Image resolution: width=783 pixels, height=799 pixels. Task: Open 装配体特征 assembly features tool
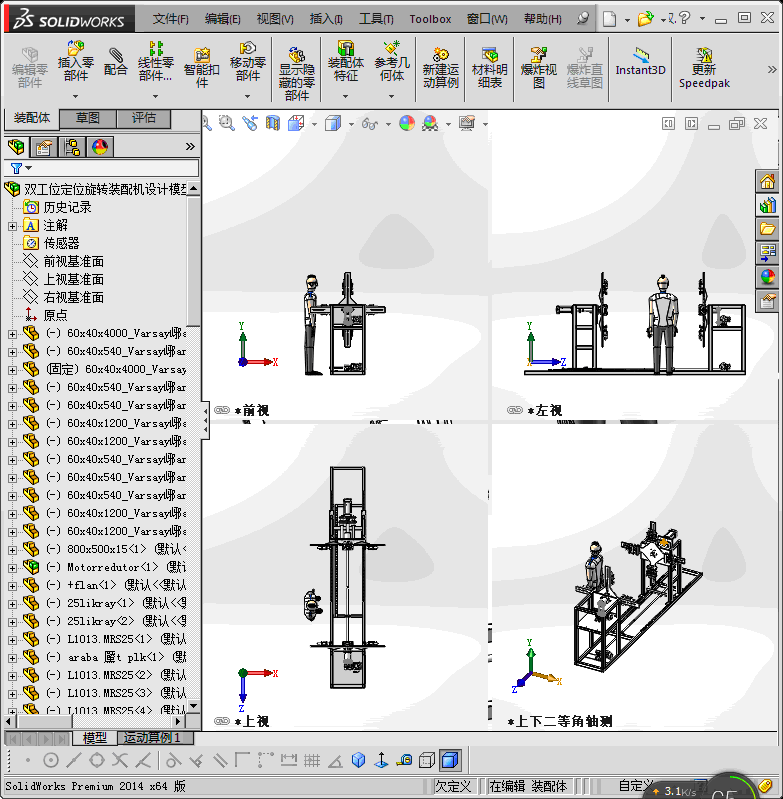coord(345,62)
